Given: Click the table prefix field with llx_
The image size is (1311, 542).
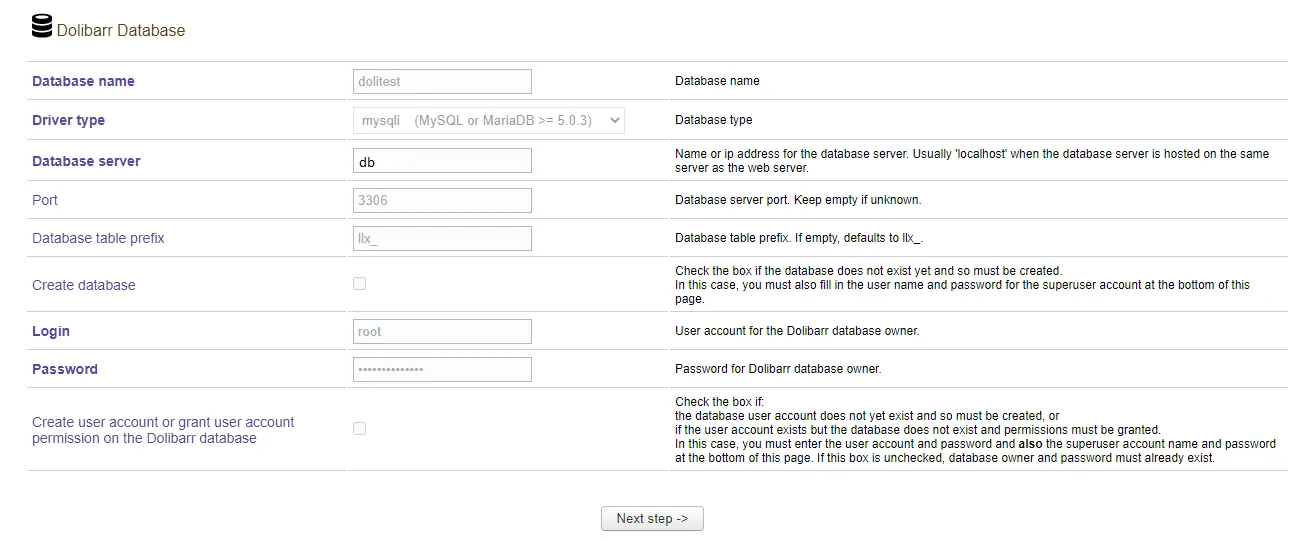Looking at the screenshot, I should (442, 238).
